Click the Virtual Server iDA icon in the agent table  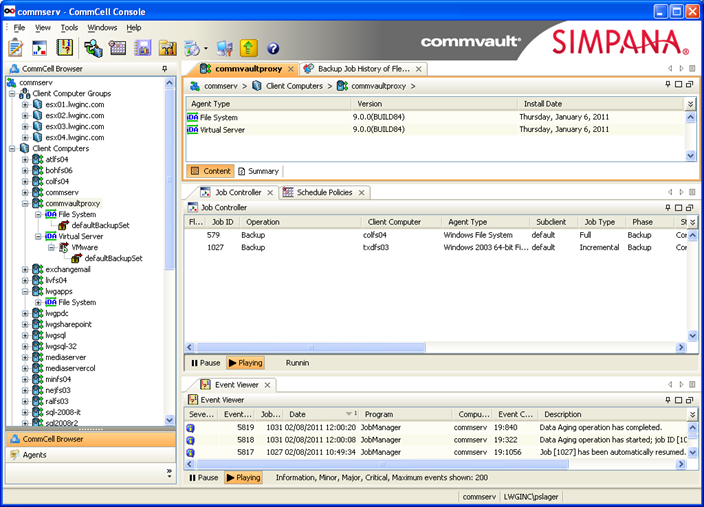pyautogui.click(x=192, y=130)
